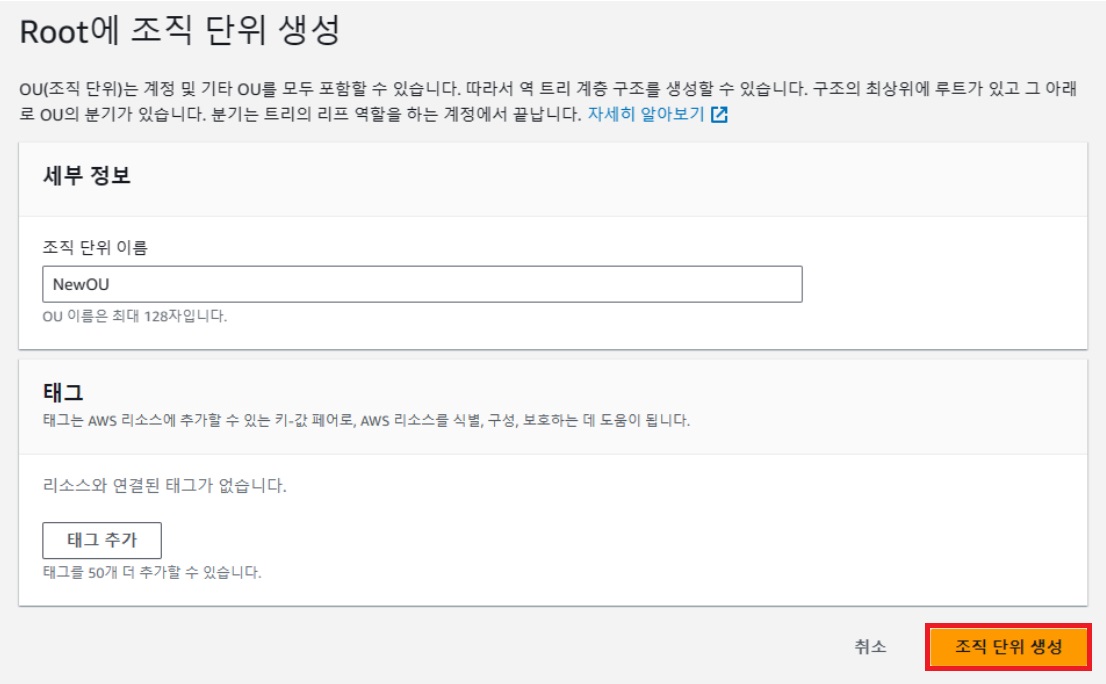Click the Root에 조직 단위 생성 heading
The height and width of the screenshot is (684, 1106).
point(180,31)
